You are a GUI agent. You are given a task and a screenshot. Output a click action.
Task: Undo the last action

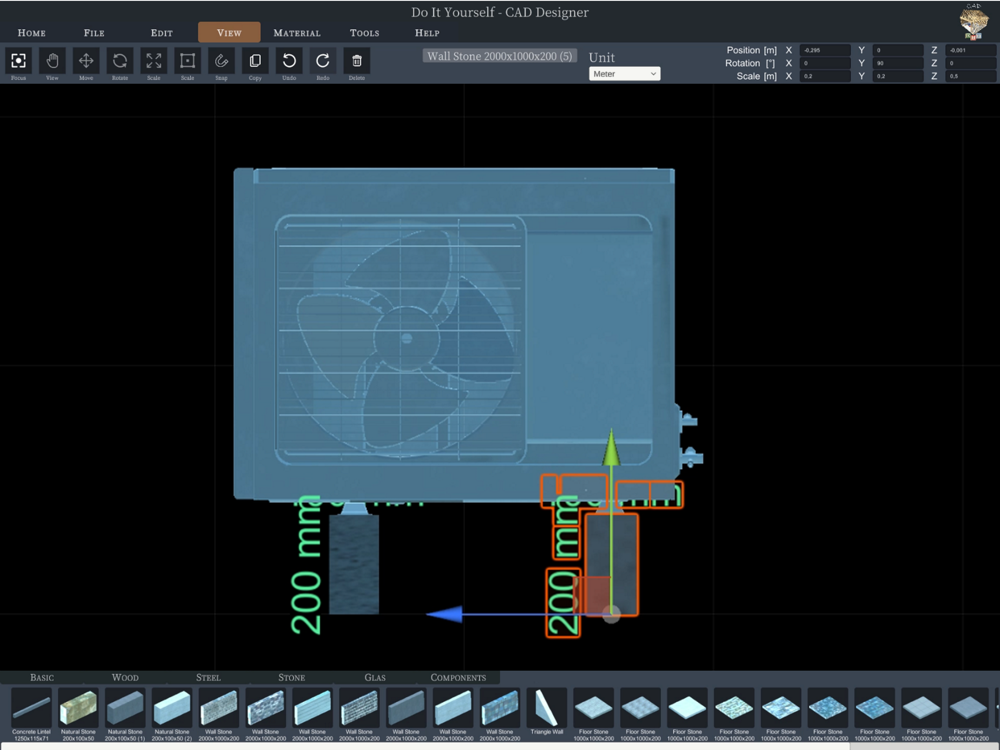click(289, 61)
